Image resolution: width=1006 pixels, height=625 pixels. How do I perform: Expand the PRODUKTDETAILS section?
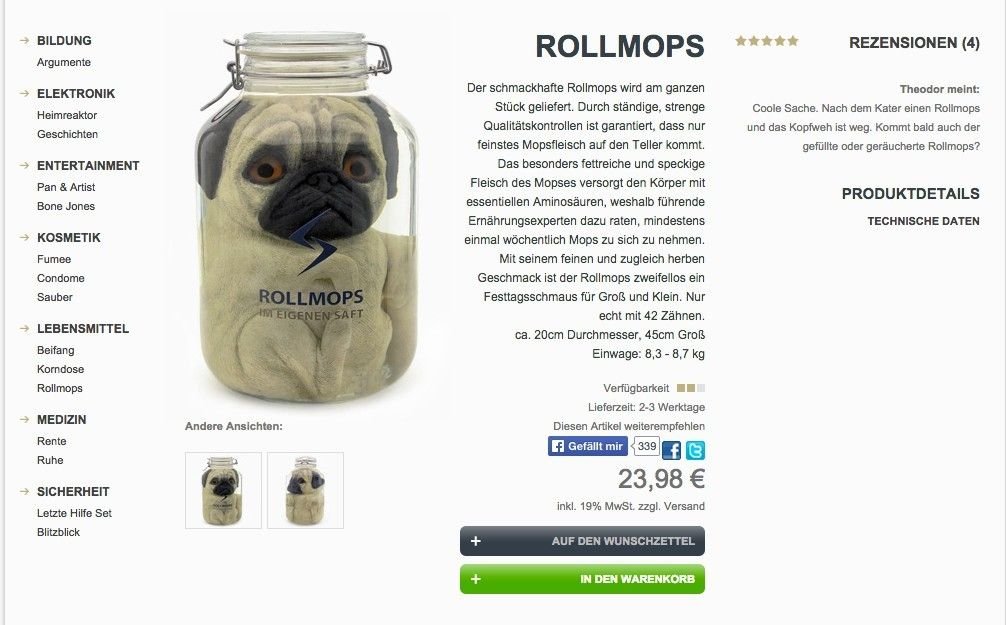pyautogui.click(x=910, y=194)
